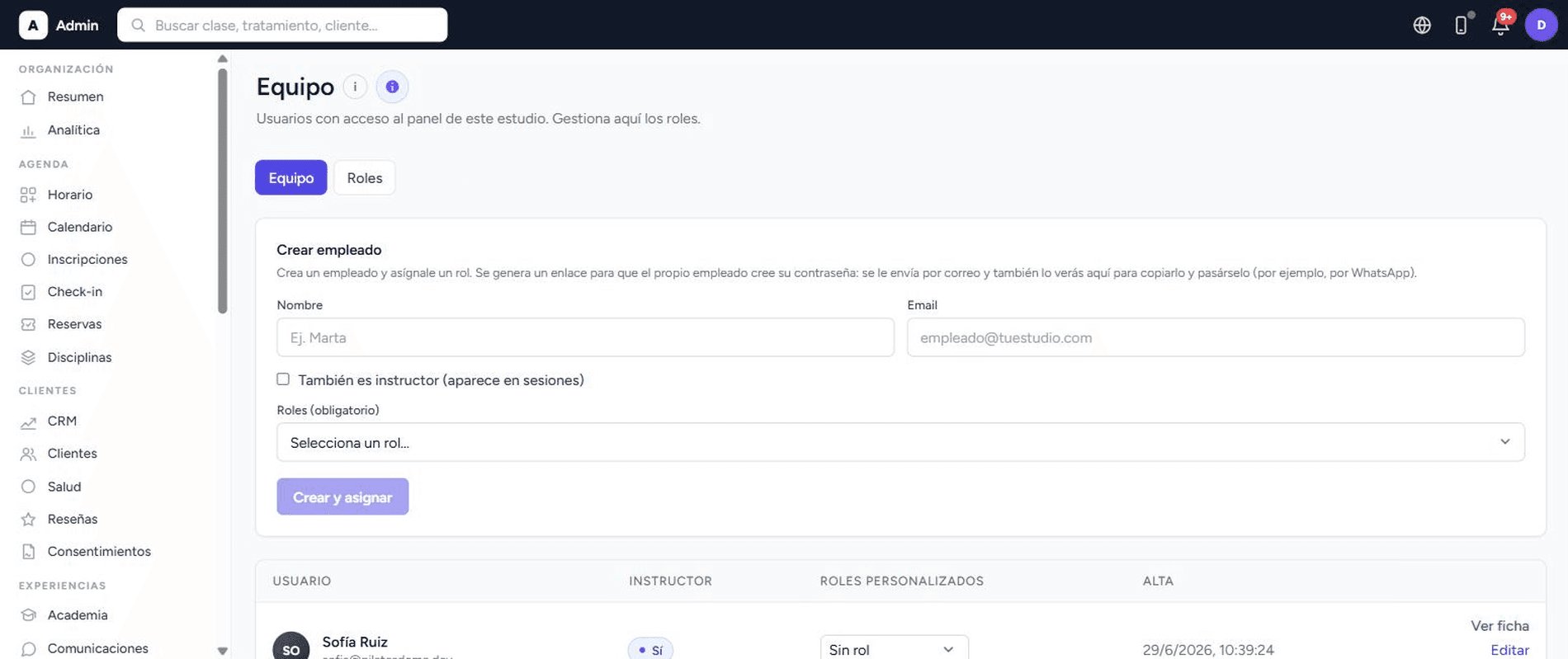Click the 'Crear y asignar' button

[342, 497]
